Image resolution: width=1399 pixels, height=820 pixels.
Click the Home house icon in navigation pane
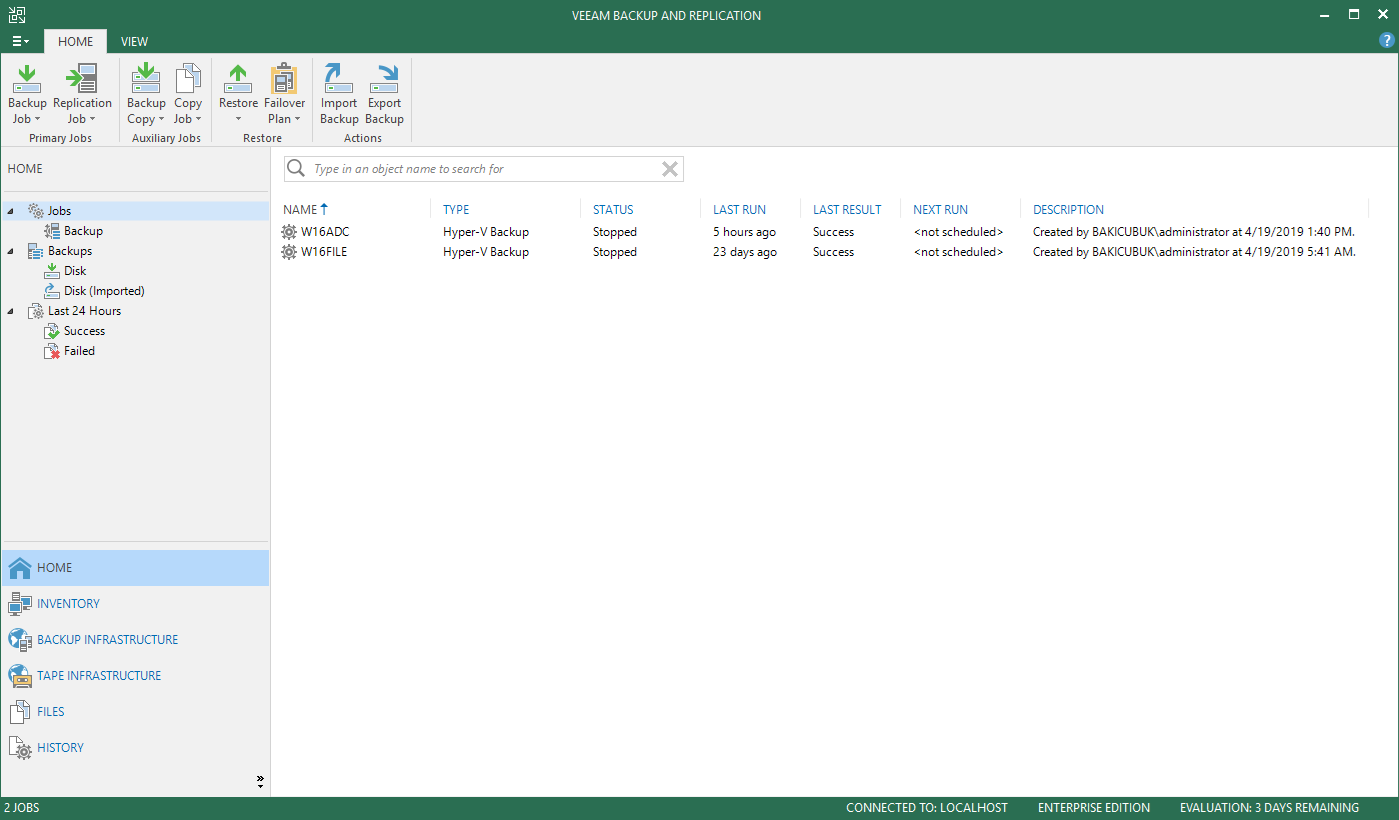click(20, 568)
